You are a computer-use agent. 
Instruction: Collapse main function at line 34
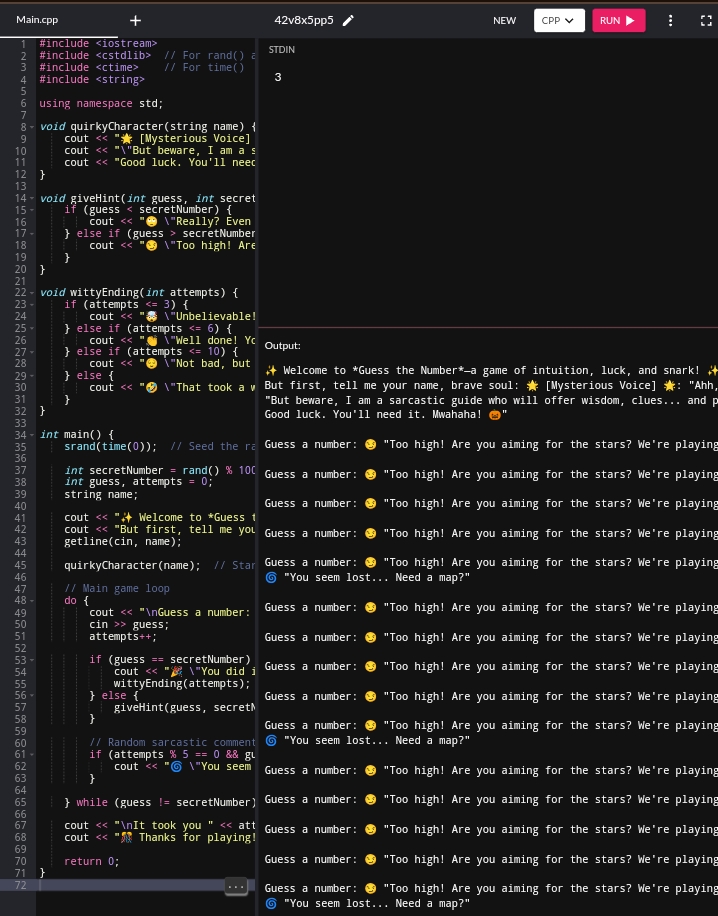(x=32, y=435)
